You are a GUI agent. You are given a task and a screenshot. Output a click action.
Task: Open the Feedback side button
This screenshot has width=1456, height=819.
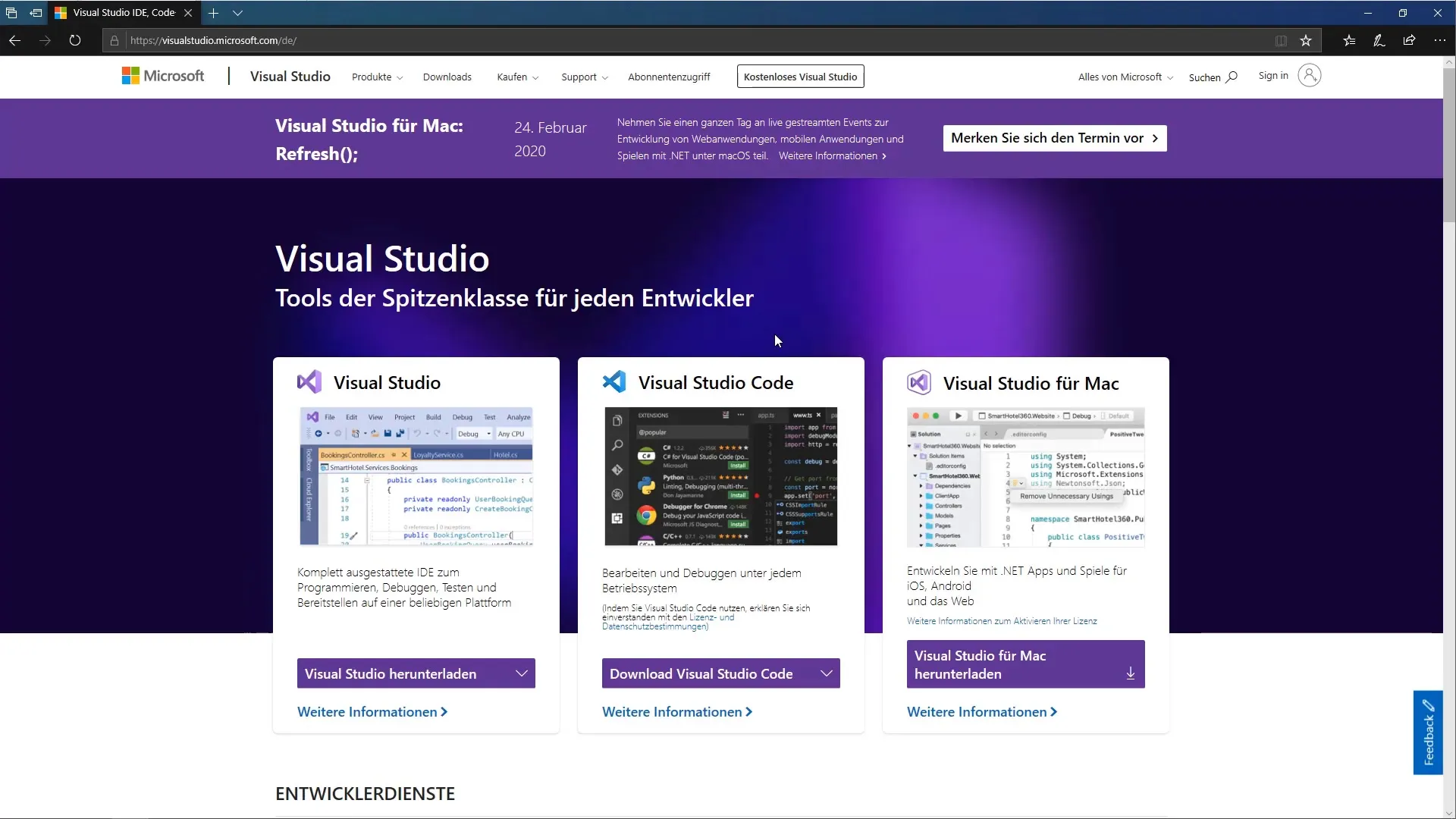coord(1427,733)
